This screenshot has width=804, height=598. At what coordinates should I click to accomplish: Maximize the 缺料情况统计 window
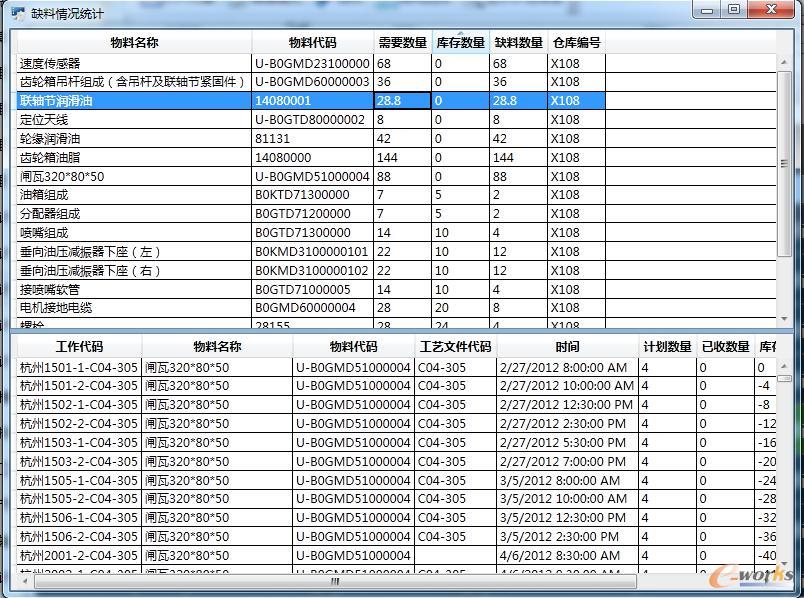(x=733, y=10)
